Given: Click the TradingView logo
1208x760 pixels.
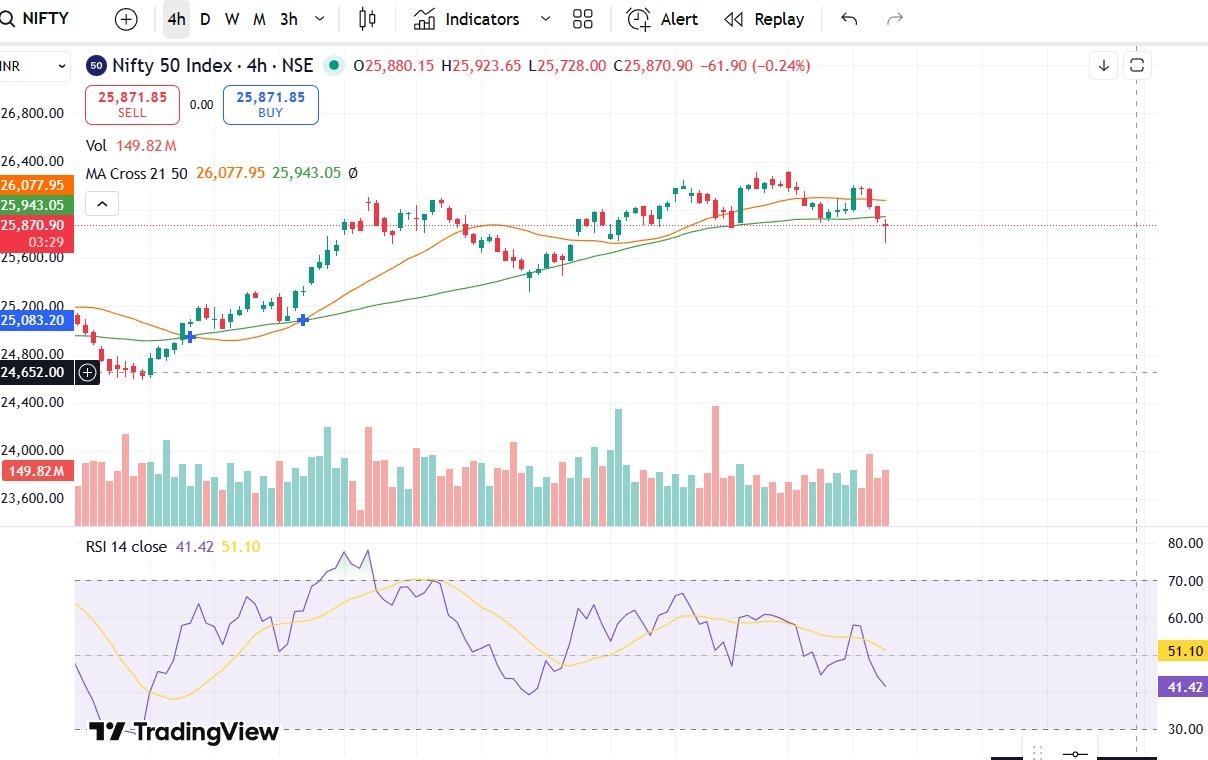Looking at the screenshot, I should pos(184,732).
